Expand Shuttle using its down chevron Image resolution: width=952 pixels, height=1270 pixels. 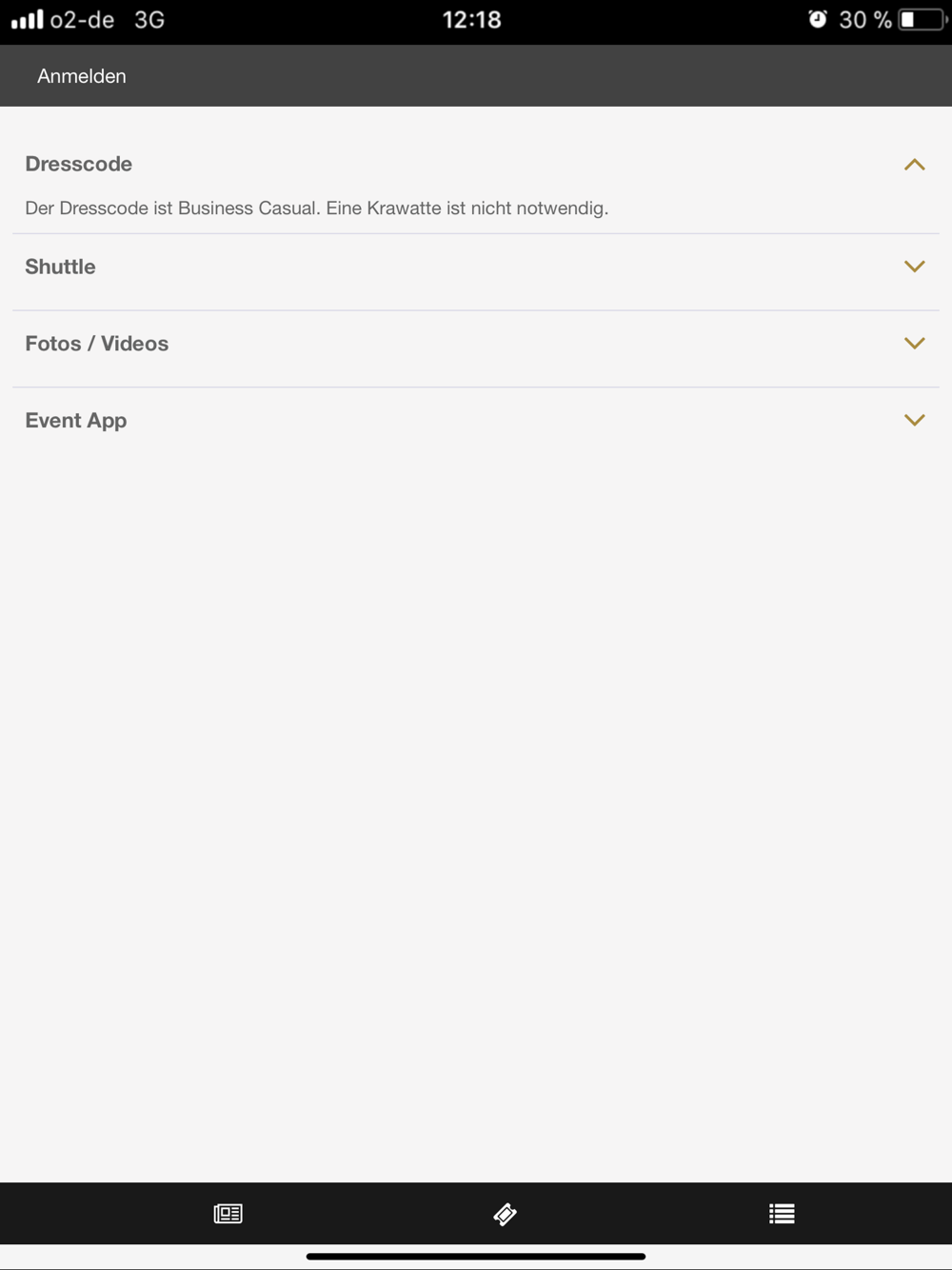[x=914, y=267]
